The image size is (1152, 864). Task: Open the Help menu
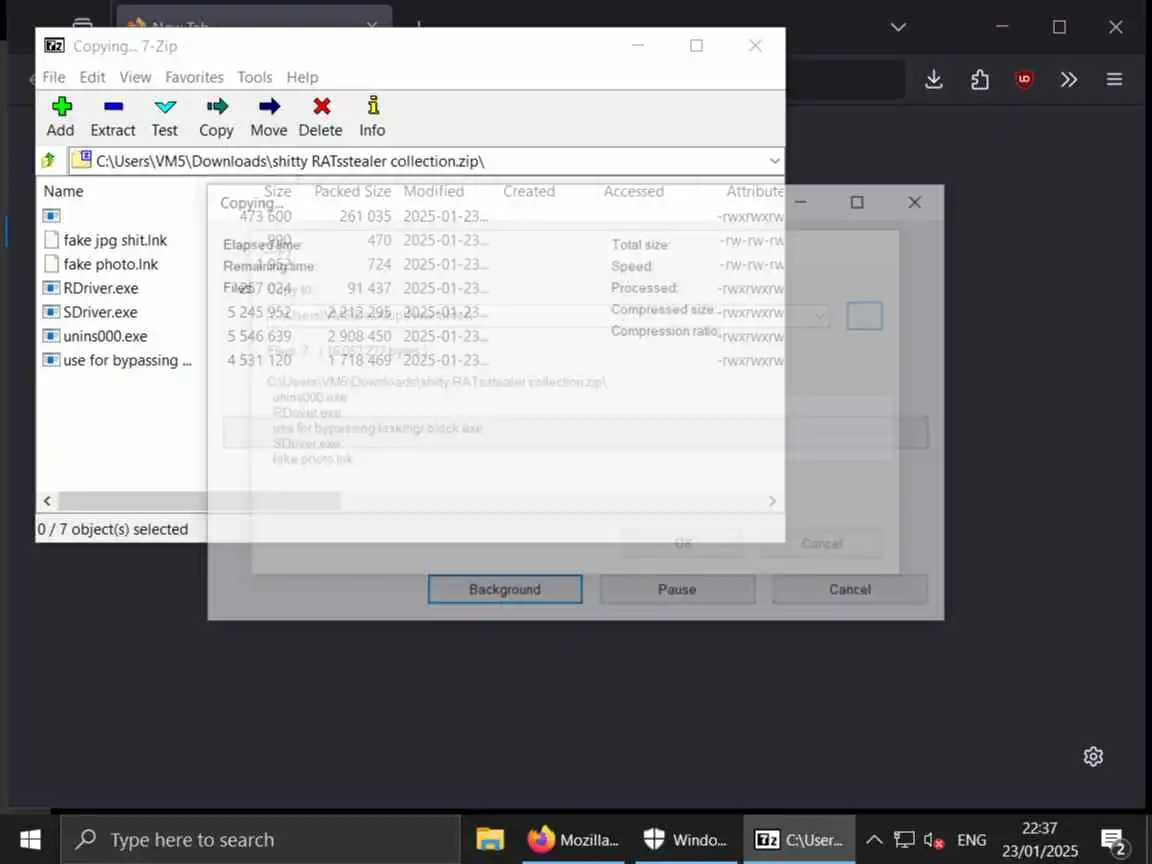(302, 77)
